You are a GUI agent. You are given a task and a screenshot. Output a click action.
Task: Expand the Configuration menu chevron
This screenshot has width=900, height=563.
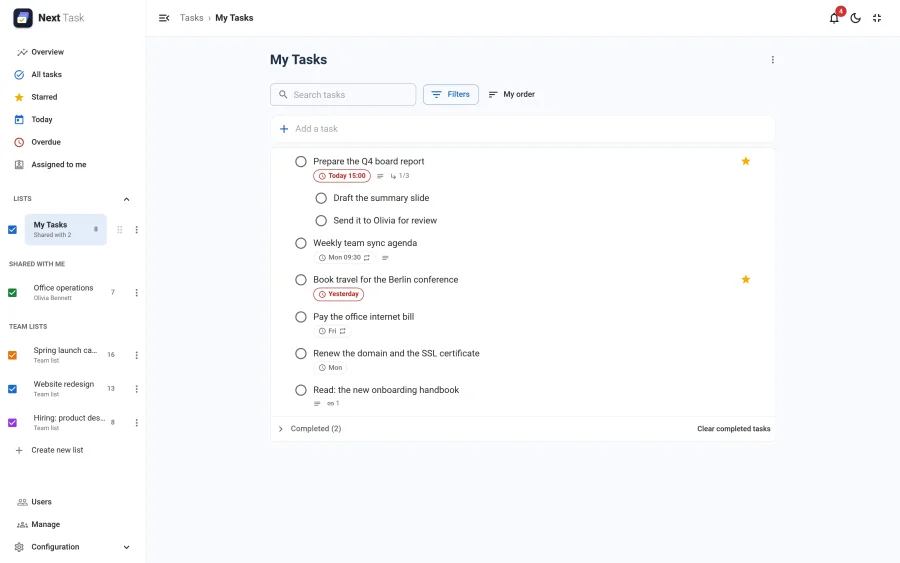click(x=126, y=547)
